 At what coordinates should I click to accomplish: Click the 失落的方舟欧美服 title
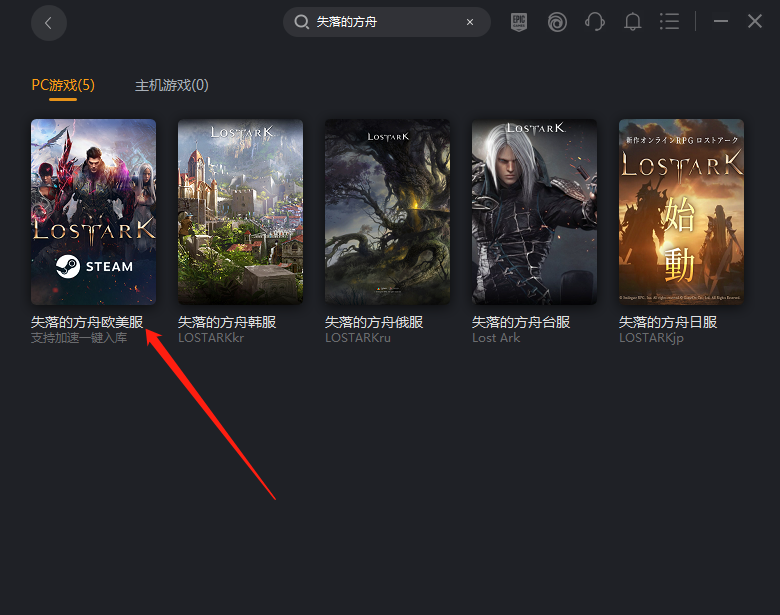(87, 322)
